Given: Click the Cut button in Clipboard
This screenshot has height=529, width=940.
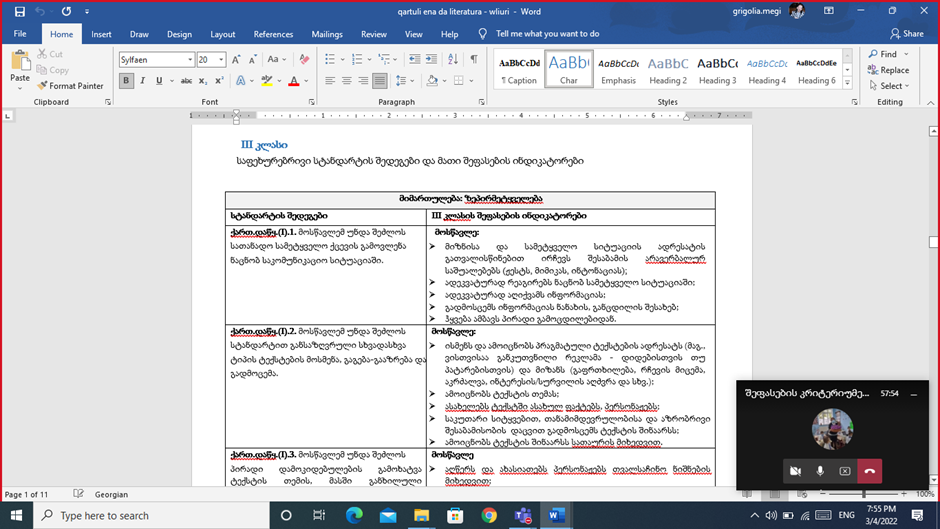Looking at the screenshot, I should [x=50, y=54].
